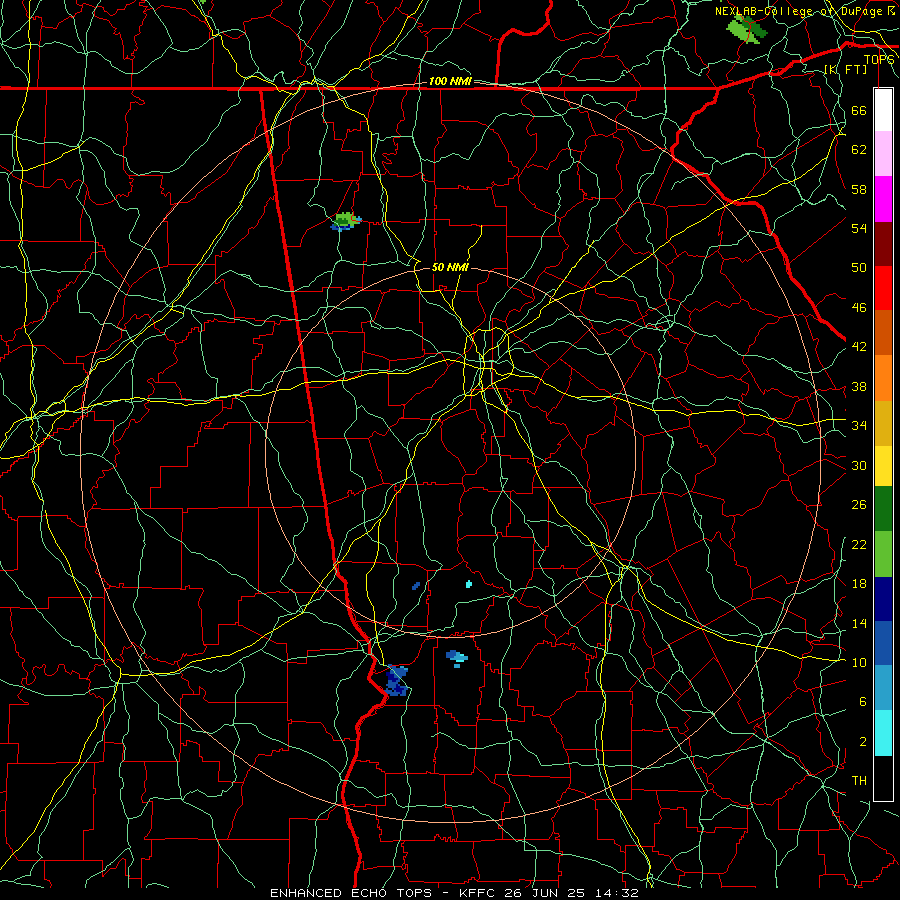Image resolution: width=900 pixels, height=900 pixels.
Task: Click the "50" legend value
Action: (859, 268)
